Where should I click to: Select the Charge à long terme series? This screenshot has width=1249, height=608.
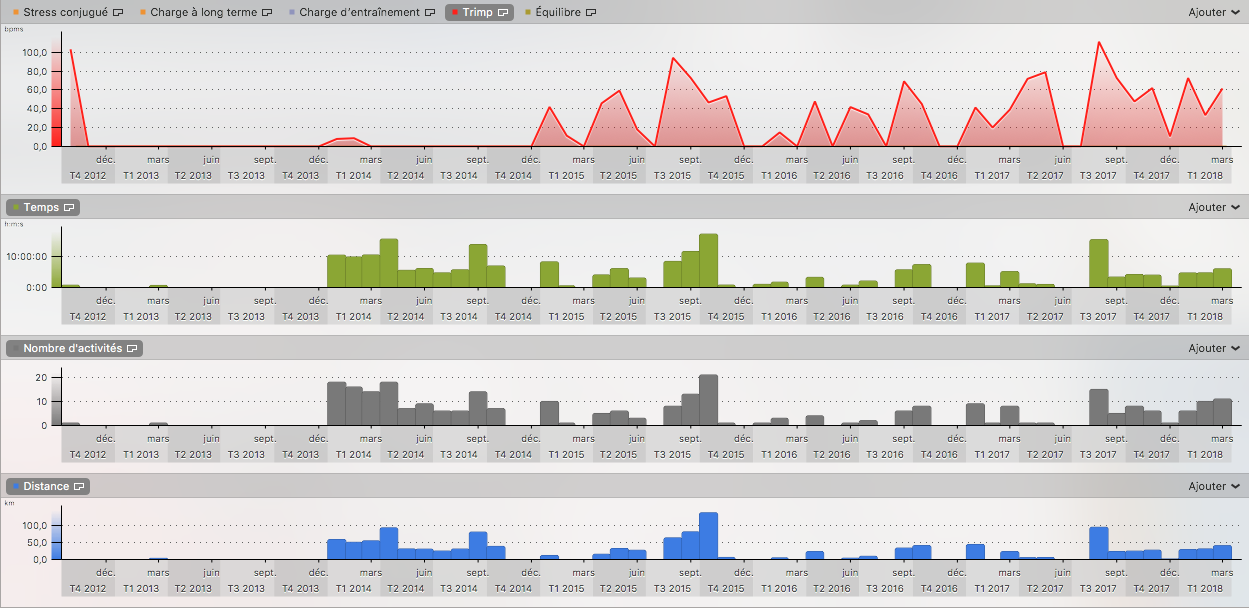pyautogui.click(x=204, y=13)
